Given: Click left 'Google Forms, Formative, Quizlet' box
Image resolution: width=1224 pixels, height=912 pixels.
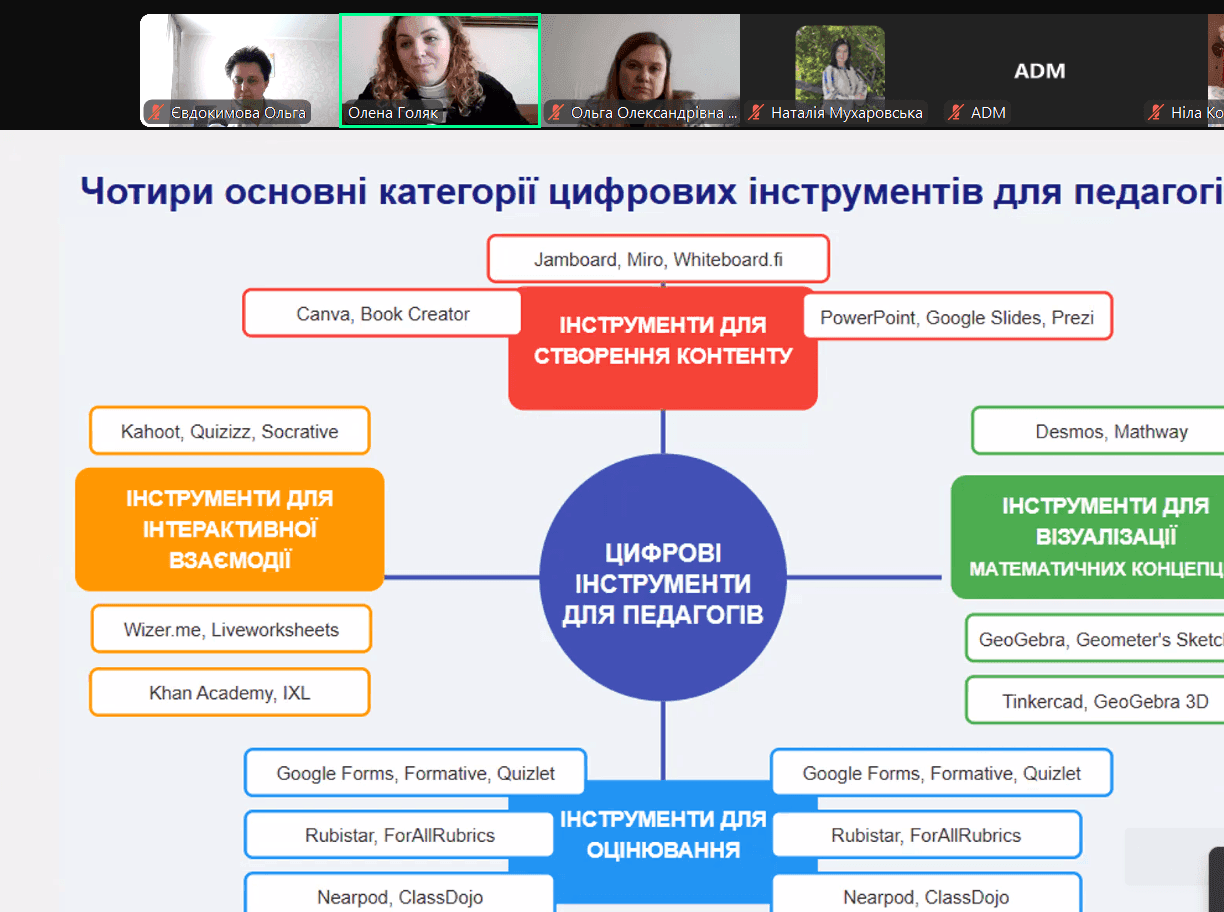Looking at the screenshot, I should pos(415,773).
